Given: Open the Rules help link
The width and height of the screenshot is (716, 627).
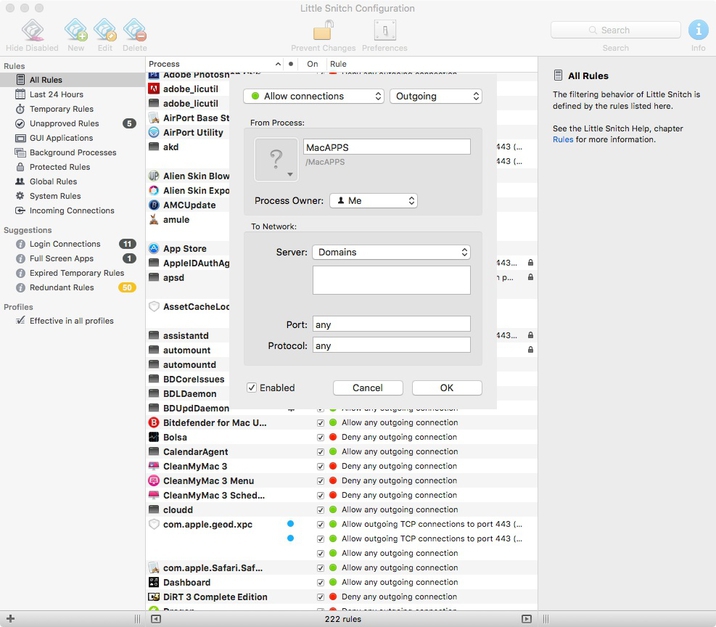Looking at the screenshot, I should click(x=563, y=140).
